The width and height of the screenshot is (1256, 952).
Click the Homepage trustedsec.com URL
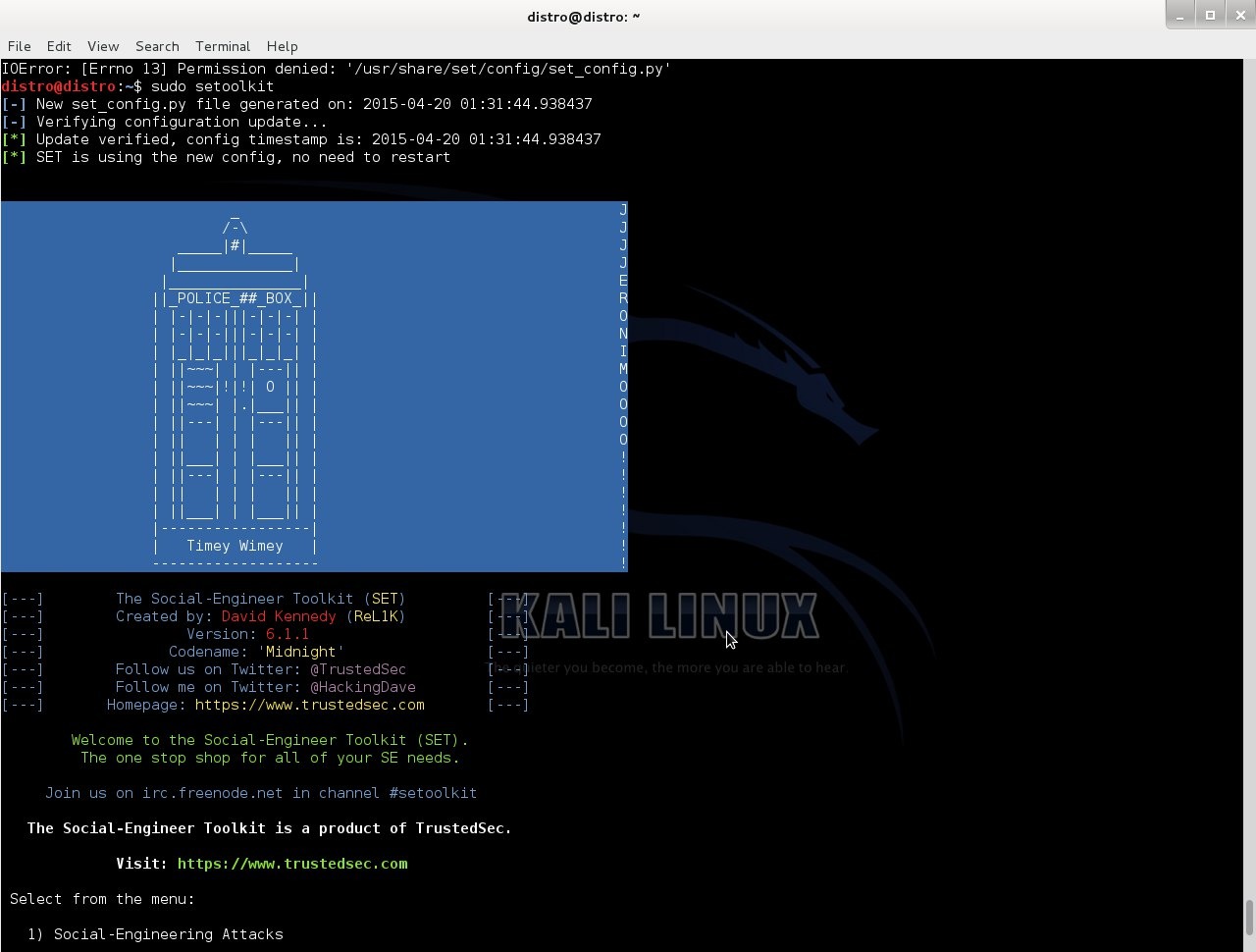coord(310,705)
